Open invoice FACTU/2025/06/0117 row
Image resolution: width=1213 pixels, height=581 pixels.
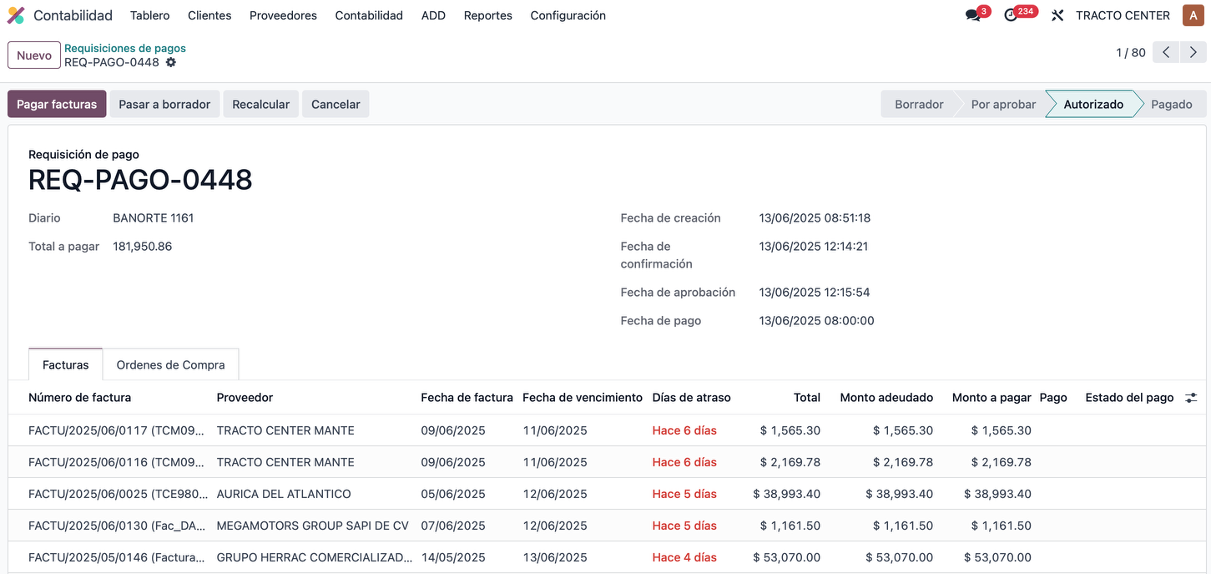[607, 431]
